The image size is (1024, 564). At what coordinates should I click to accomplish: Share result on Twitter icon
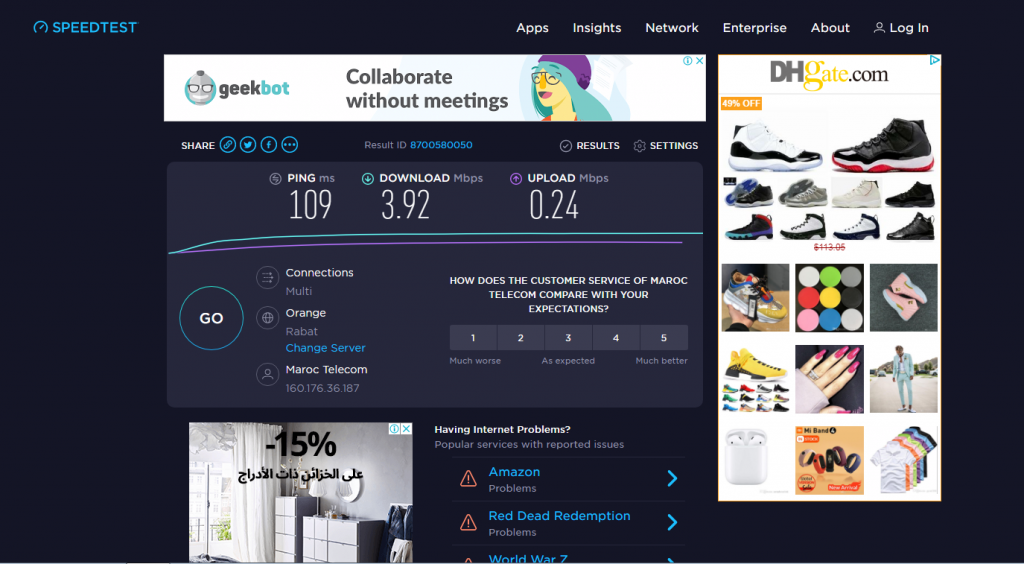248,145
